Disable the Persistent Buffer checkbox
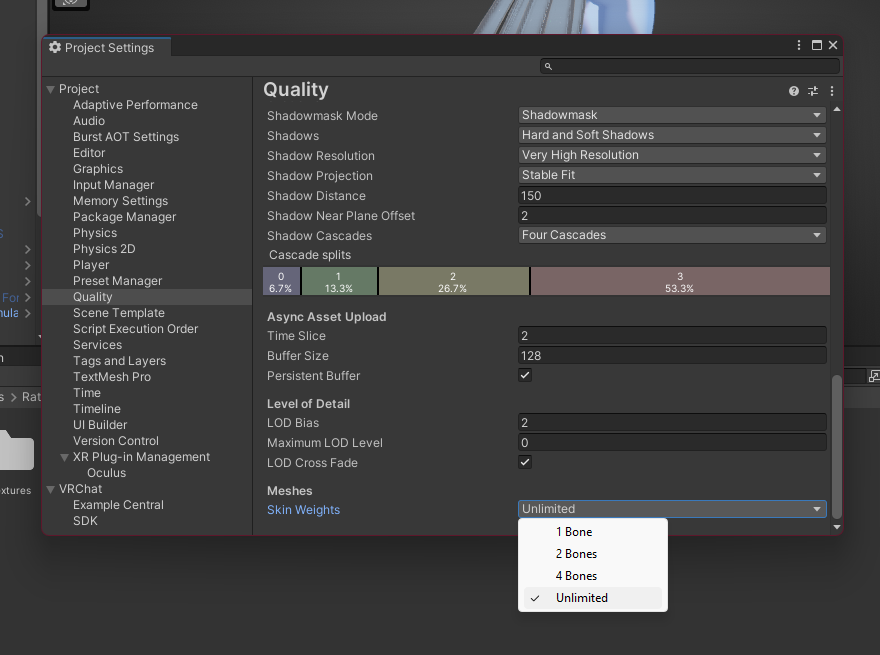Viewport: 880px width, 655px height. (x=525, y=376)
